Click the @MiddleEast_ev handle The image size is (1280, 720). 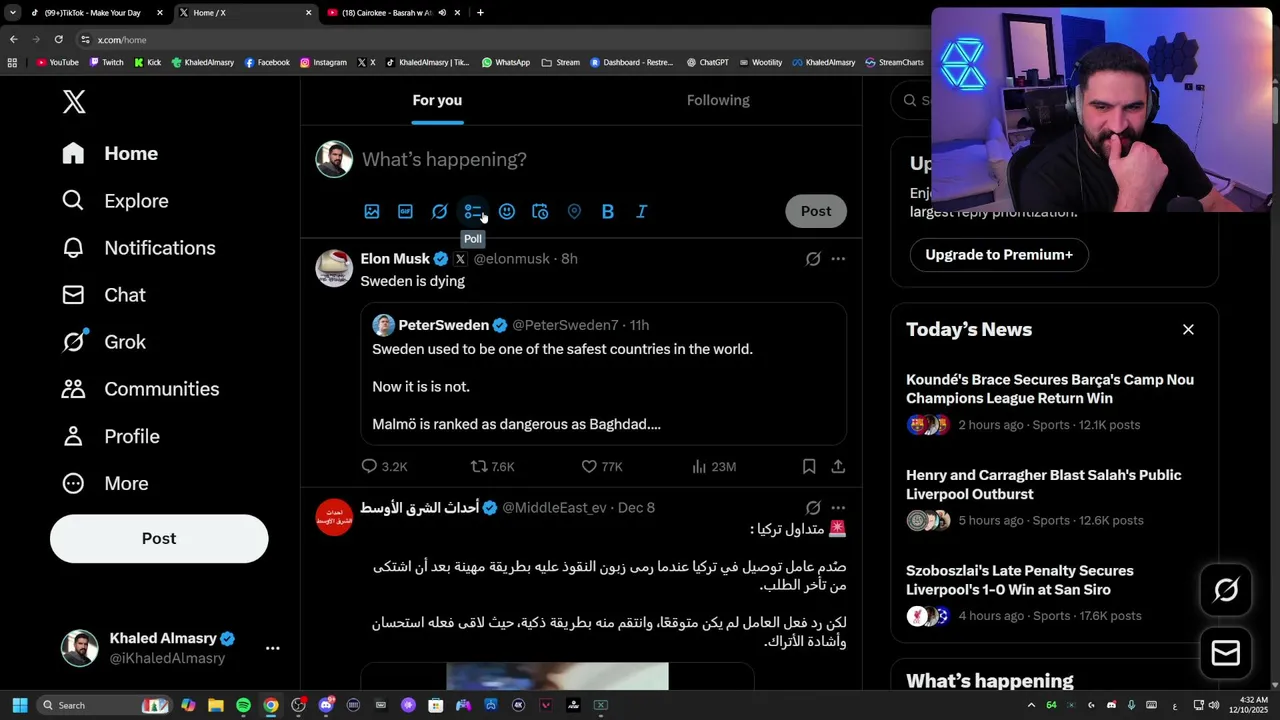554,507
